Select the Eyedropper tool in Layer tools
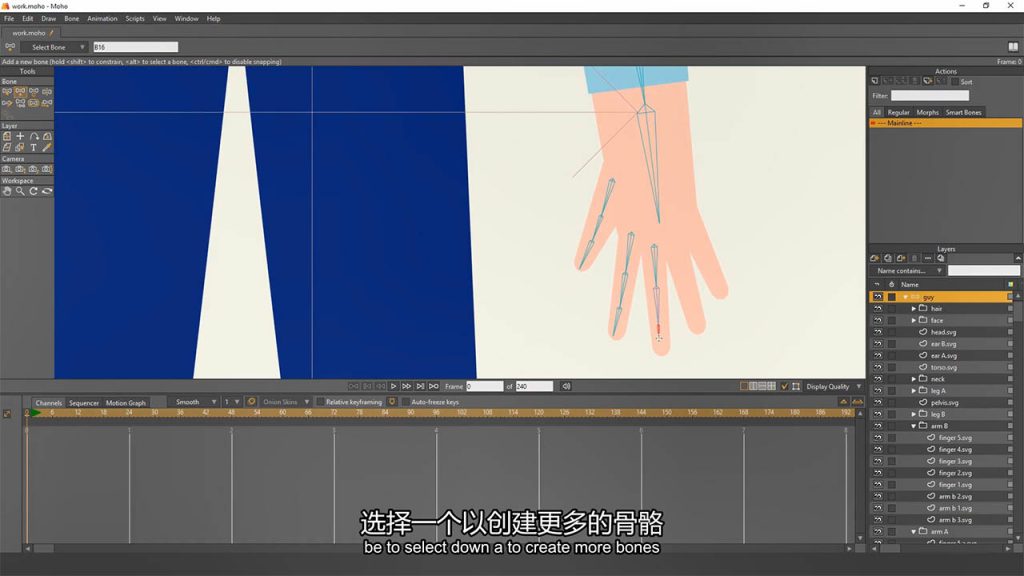The image size is (1024, 576). point(47,148)
